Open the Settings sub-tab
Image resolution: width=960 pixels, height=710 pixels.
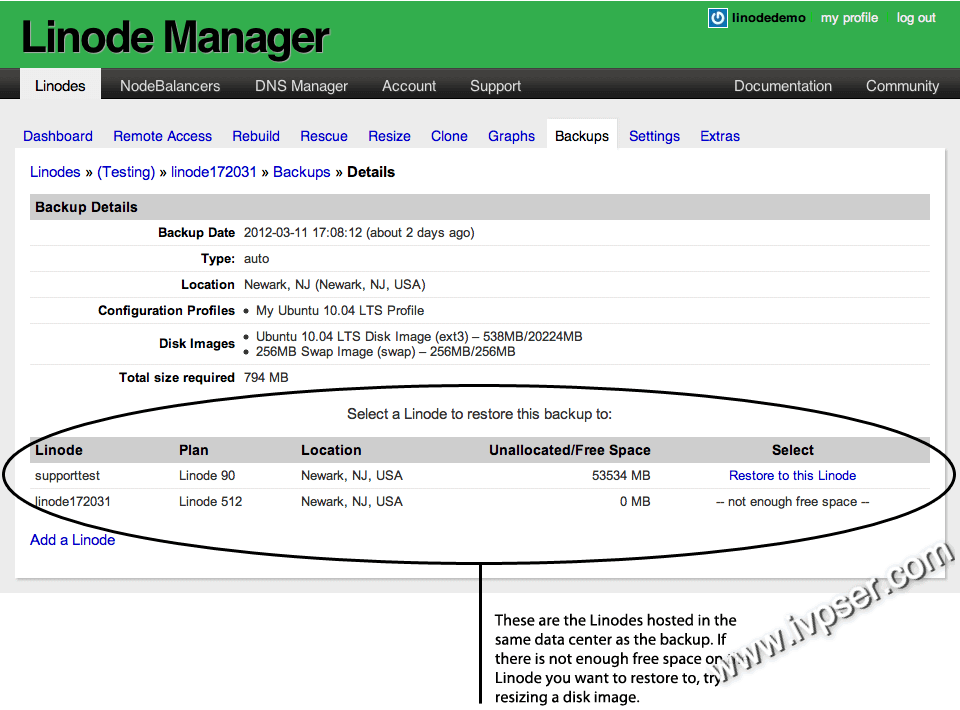[x=654, y=136]
